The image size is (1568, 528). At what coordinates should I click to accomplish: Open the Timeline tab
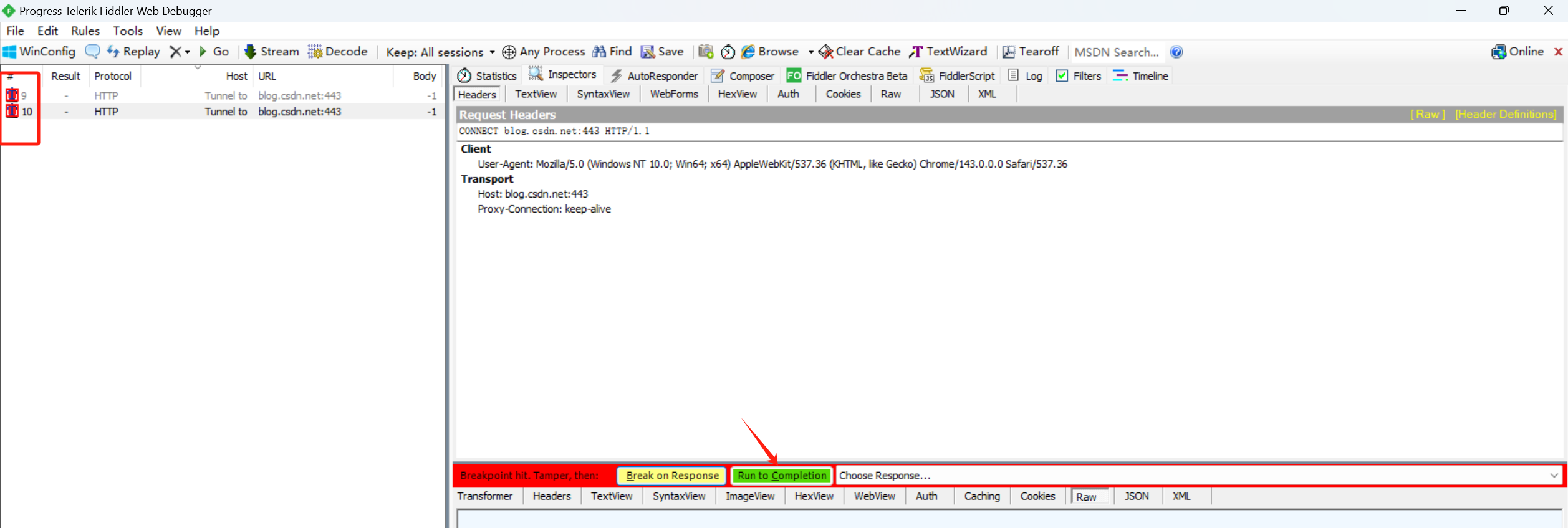[1140, 76]
